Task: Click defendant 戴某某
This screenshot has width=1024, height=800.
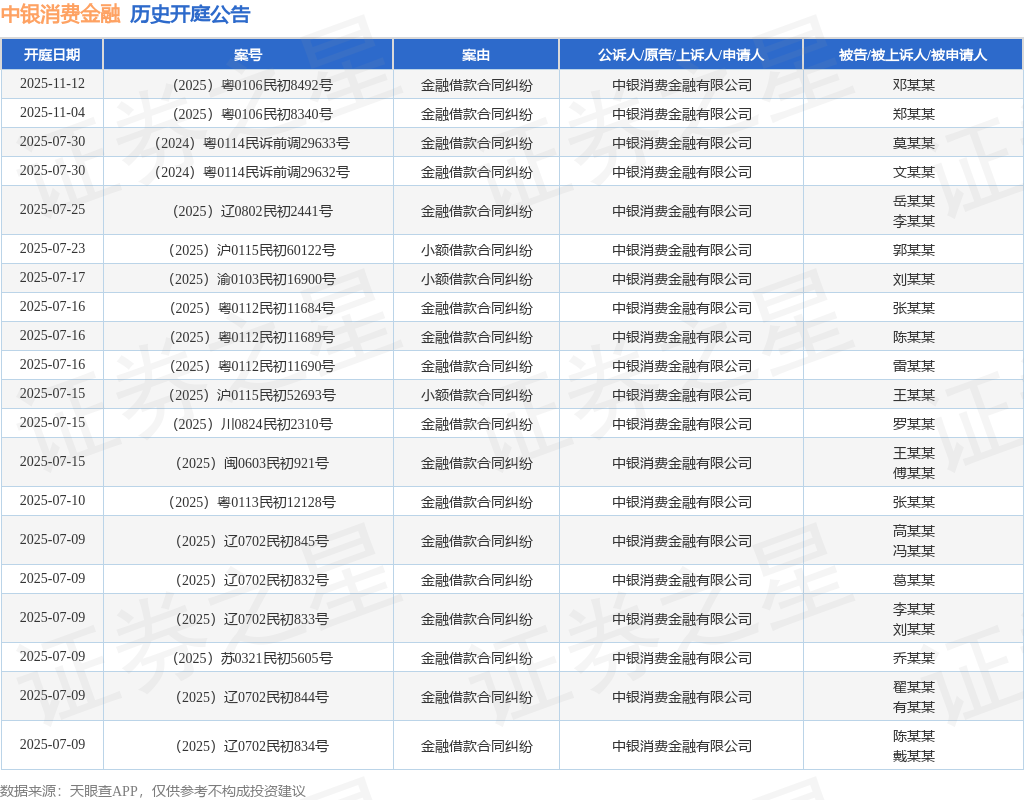Action: pos(914,756)
